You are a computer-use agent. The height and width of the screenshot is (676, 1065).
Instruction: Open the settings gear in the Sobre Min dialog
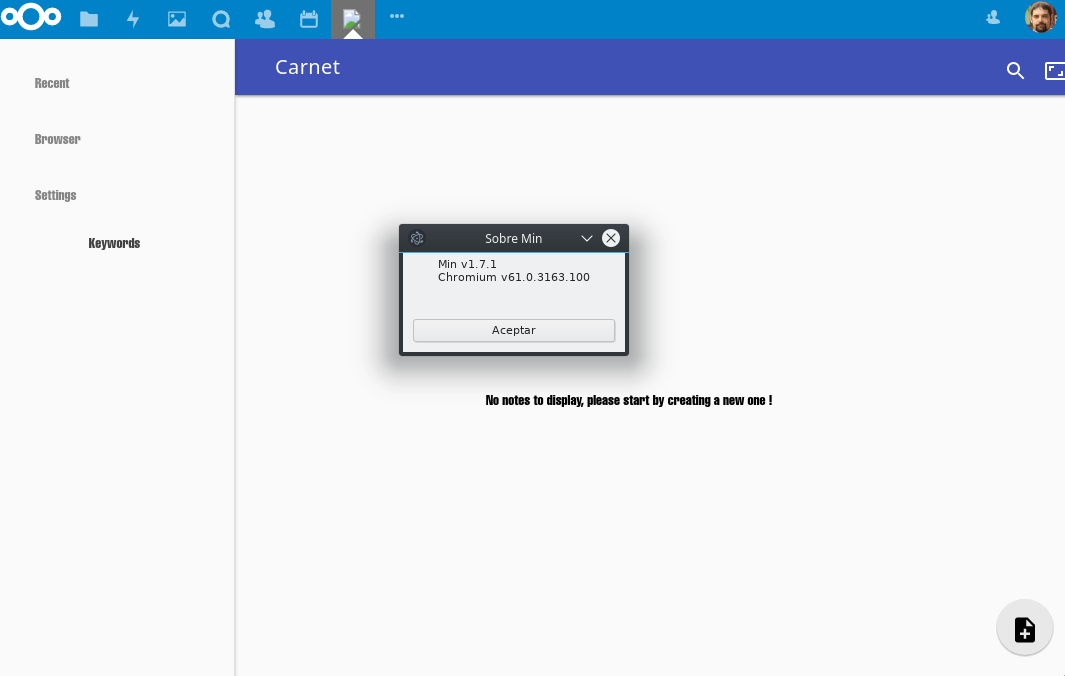point(417,238)
